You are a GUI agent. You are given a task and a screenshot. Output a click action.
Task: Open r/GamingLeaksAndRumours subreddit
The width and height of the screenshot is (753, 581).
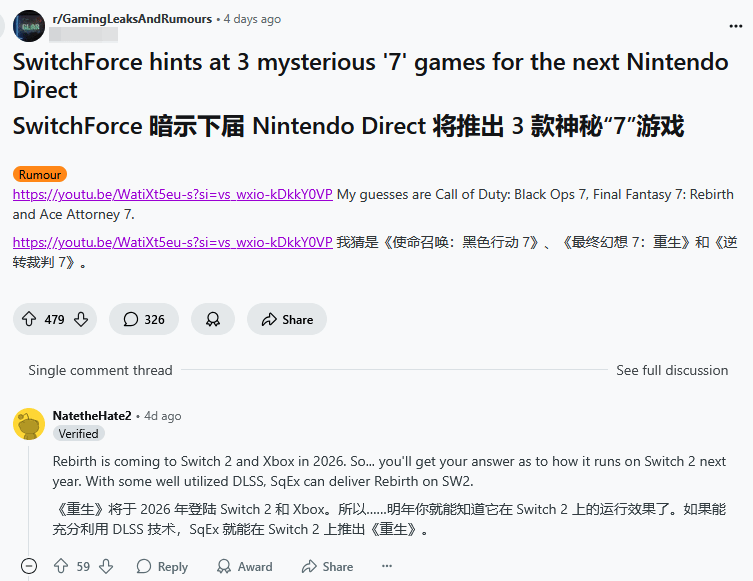pos(132,19)
